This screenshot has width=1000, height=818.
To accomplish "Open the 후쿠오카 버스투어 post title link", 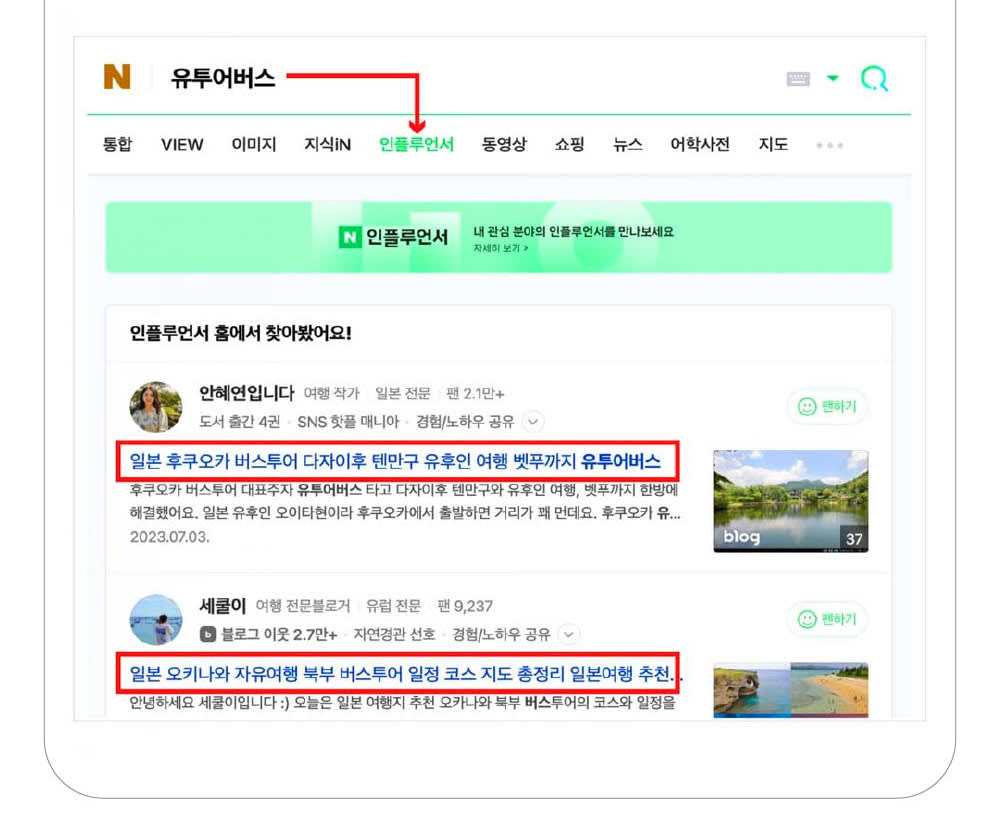I will [396, 462].
